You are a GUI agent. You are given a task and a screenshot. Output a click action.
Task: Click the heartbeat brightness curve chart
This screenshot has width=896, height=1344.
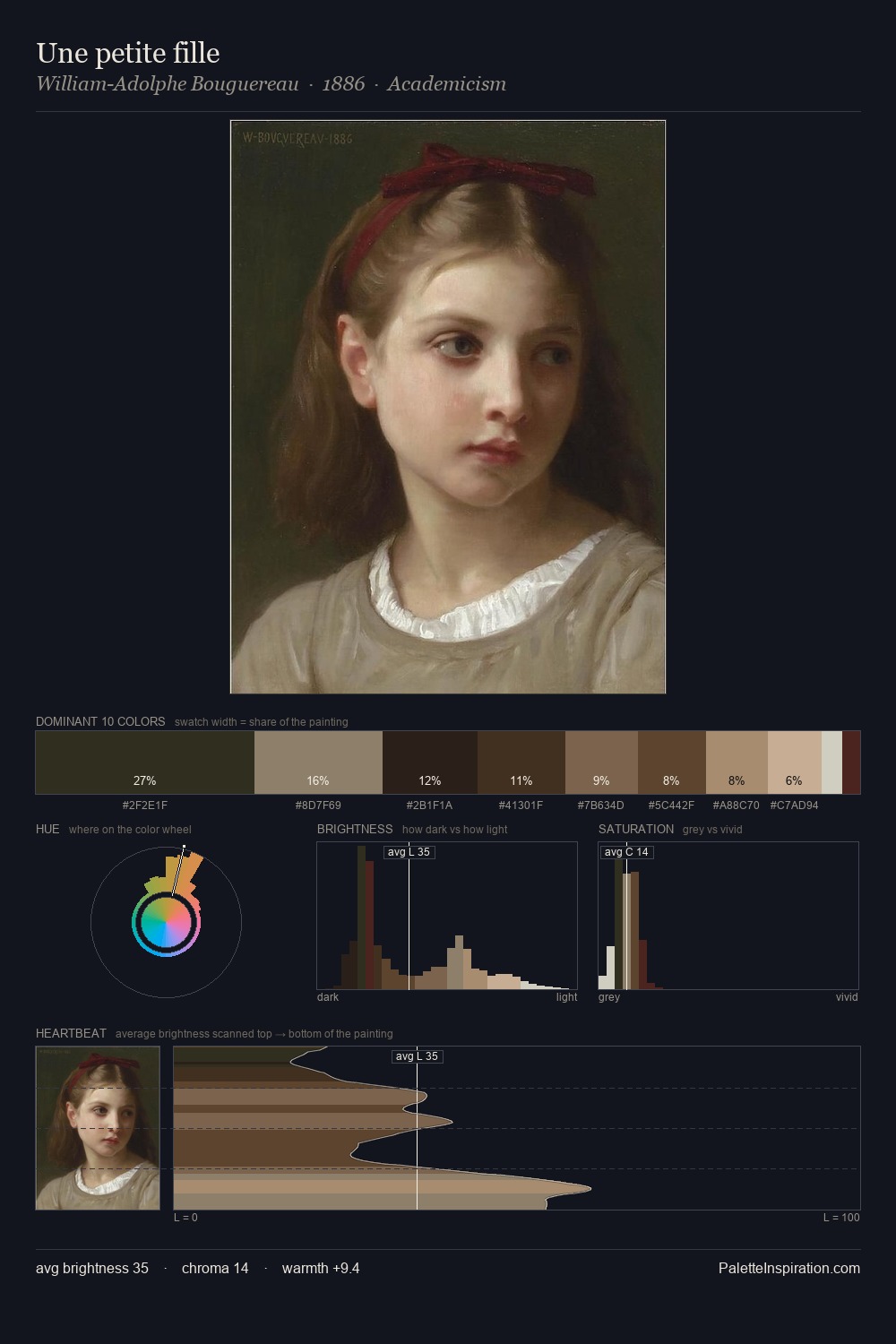click(517, 1128)
